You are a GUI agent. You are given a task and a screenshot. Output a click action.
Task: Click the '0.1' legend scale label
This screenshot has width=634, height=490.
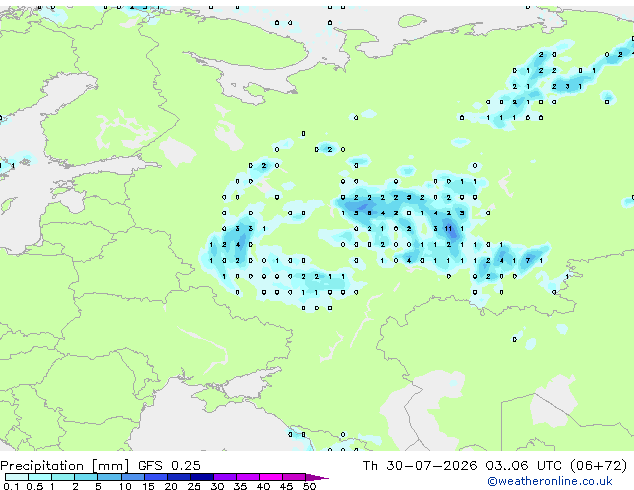pyautogui.click(x=11, y=486)
